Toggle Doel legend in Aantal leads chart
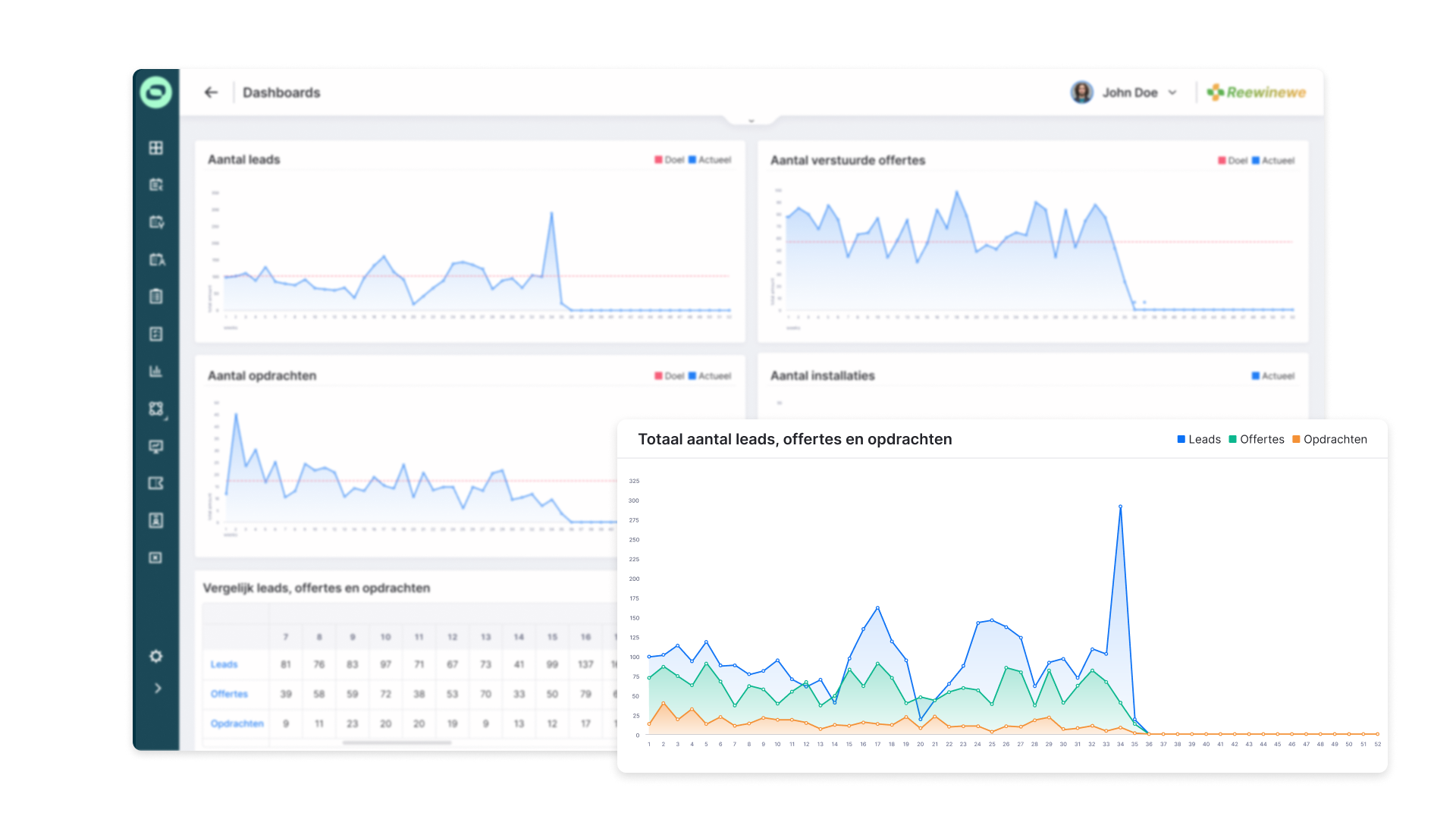This screenshot has height=819, width=1456. tap(670, 160)
